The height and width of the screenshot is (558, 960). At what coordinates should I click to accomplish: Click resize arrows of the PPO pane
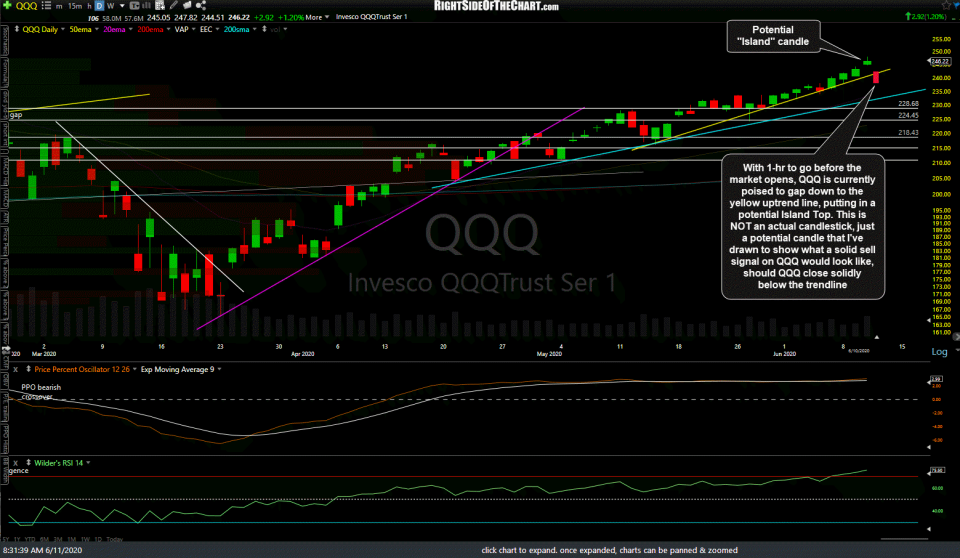[28, 369]
